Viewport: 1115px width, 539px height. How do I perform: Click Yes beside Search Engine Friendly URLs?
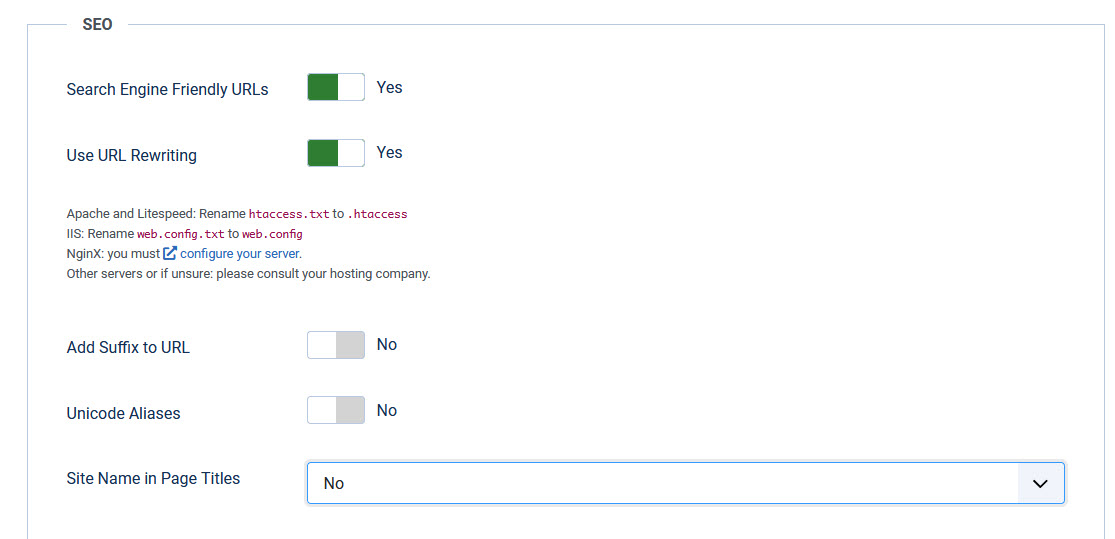pyautogui.click(x=389, y=87)
